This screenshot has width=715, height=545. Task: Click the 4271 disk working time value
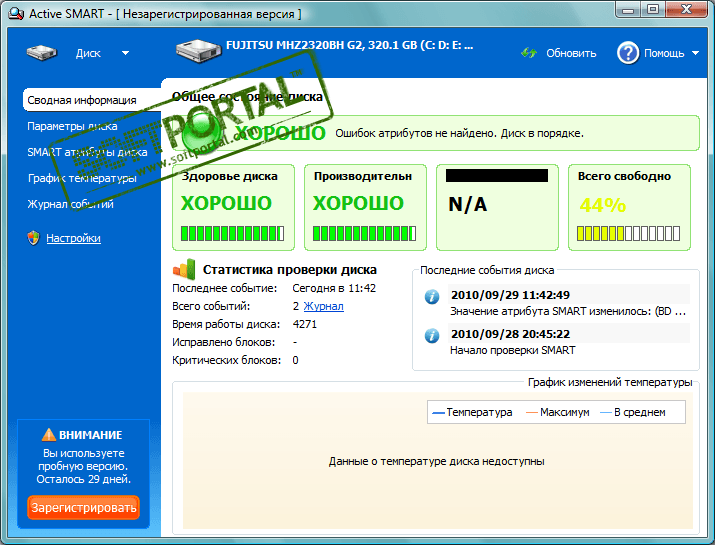pos(305,324)
